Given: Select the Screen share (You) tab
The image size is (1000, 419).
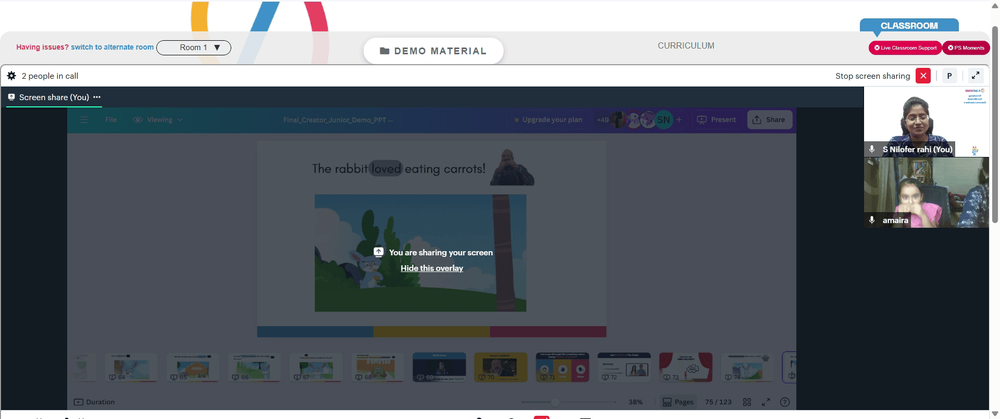Looking at the screenshot, I should [54, 98].
